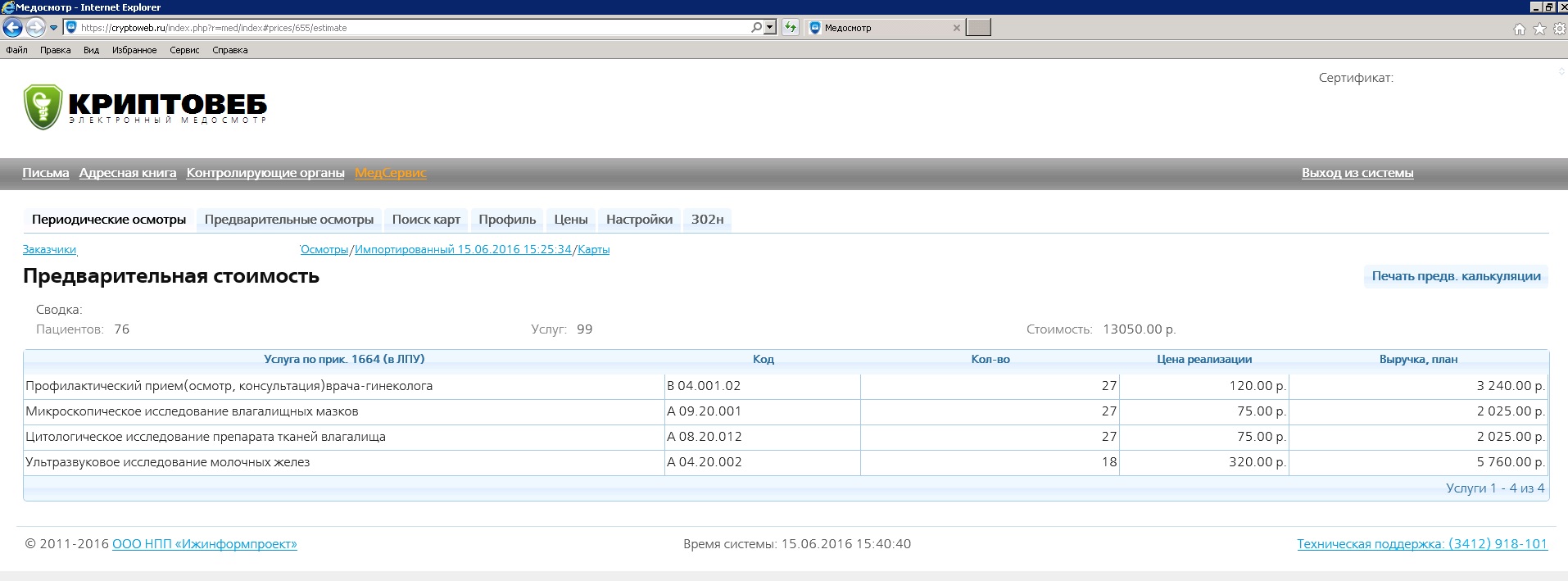The image size is (1568, 581).
Task: Sort by the Цена реализации column header
Action: pyautogui.click(x=1203, y=359)
